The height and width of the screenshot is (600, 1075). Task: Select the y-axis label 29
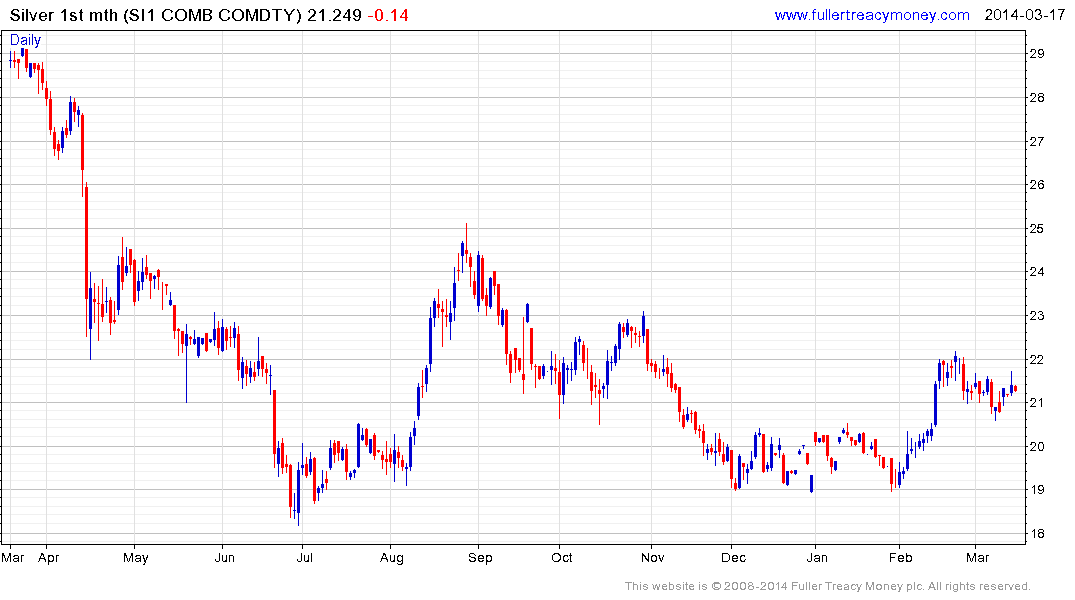[1037, 54]
